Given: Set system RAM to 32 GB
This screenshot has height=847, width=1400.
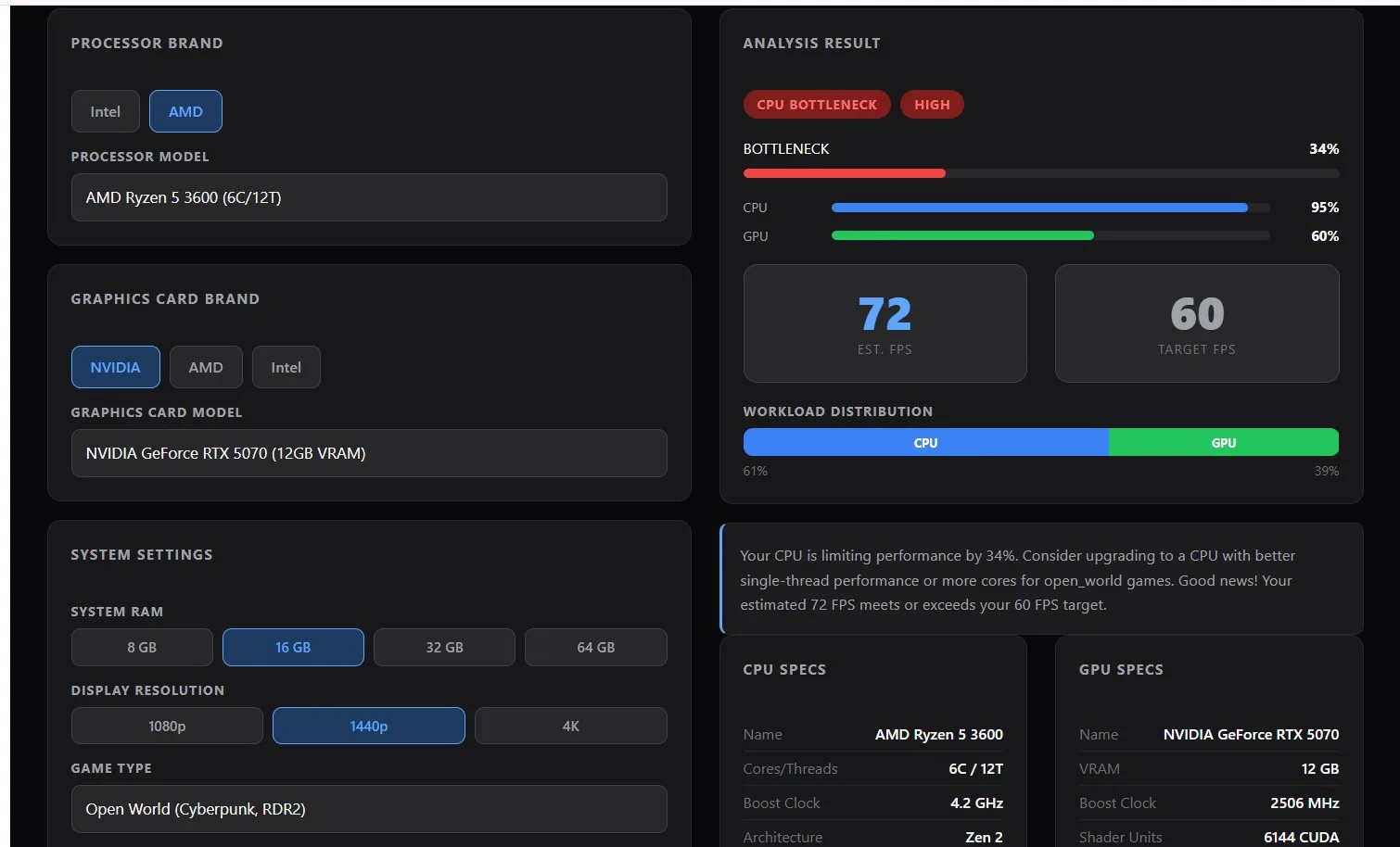Looking at the screenshot, I should pos(444,647).
